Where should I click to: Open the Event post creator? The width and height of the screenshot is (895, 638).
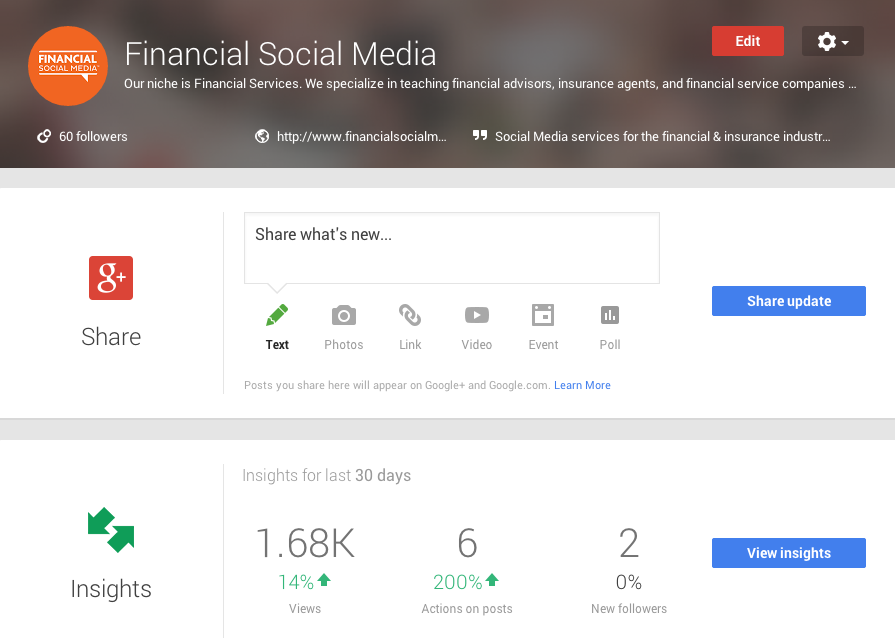tap(543, 325)
